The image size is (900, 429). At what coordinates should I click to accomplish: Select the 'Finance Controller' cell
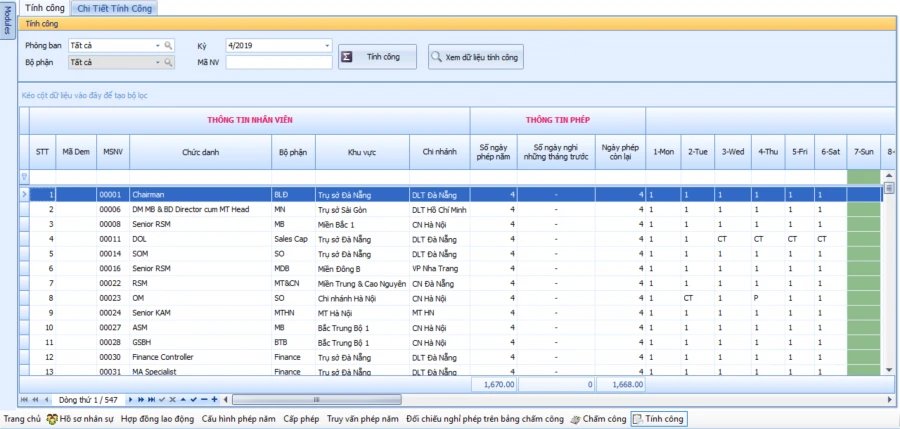point(200,357)
